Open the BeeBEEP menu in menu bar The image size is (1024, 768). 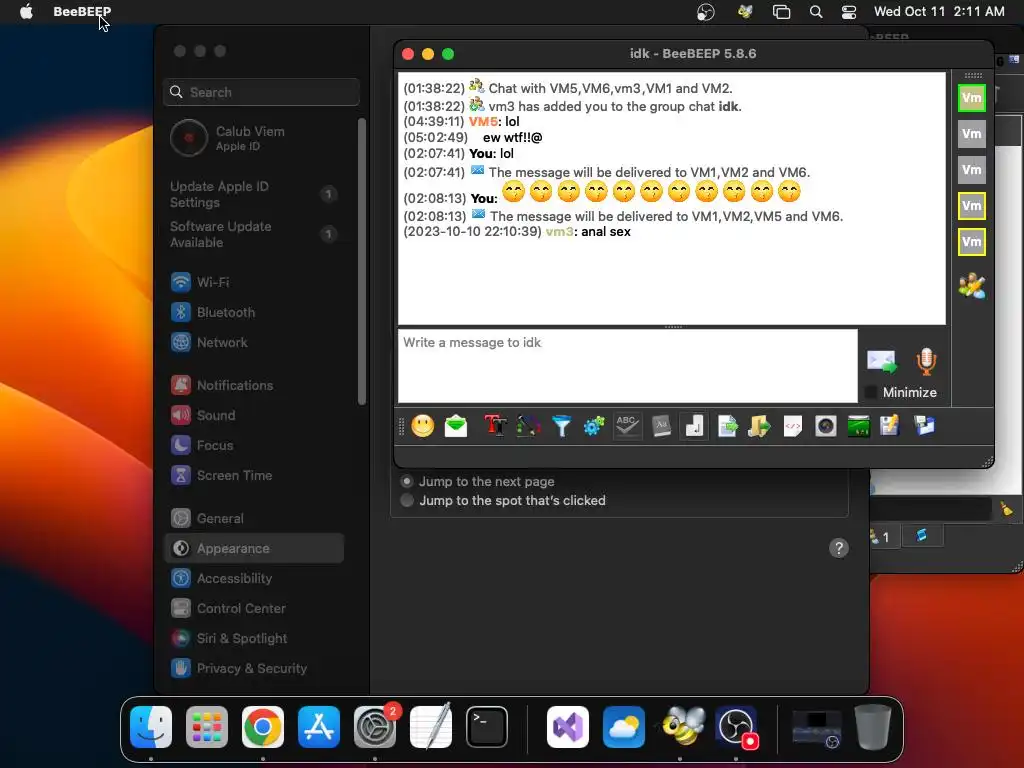coord(82,11)
